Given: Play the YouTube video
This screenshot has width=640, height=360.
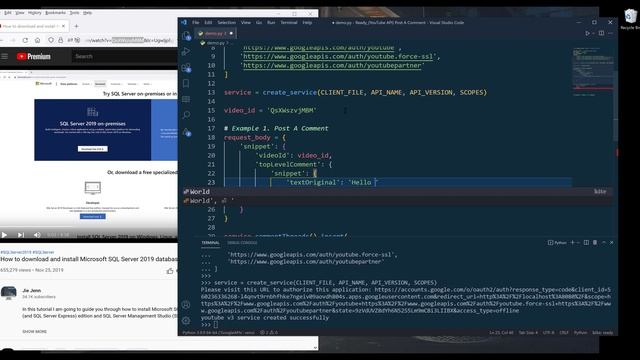Looking at the screenshot, I should click(4, 235).
